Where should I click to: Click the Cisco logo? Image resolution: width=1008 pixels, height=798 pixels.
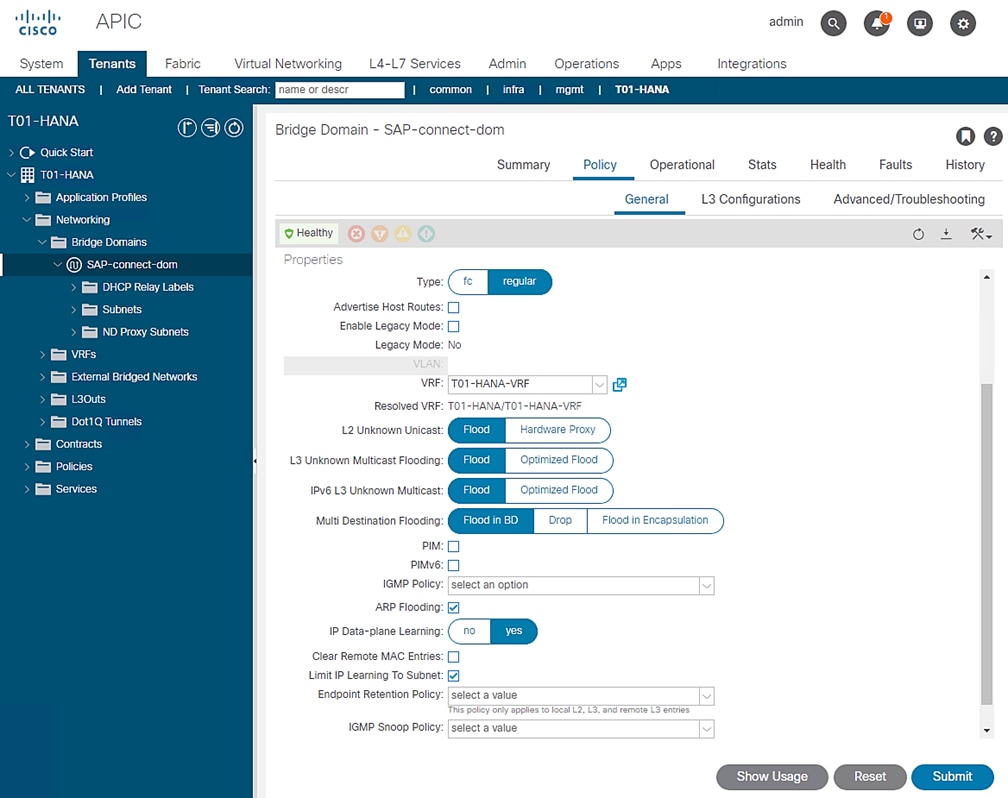tap(37, 23)
